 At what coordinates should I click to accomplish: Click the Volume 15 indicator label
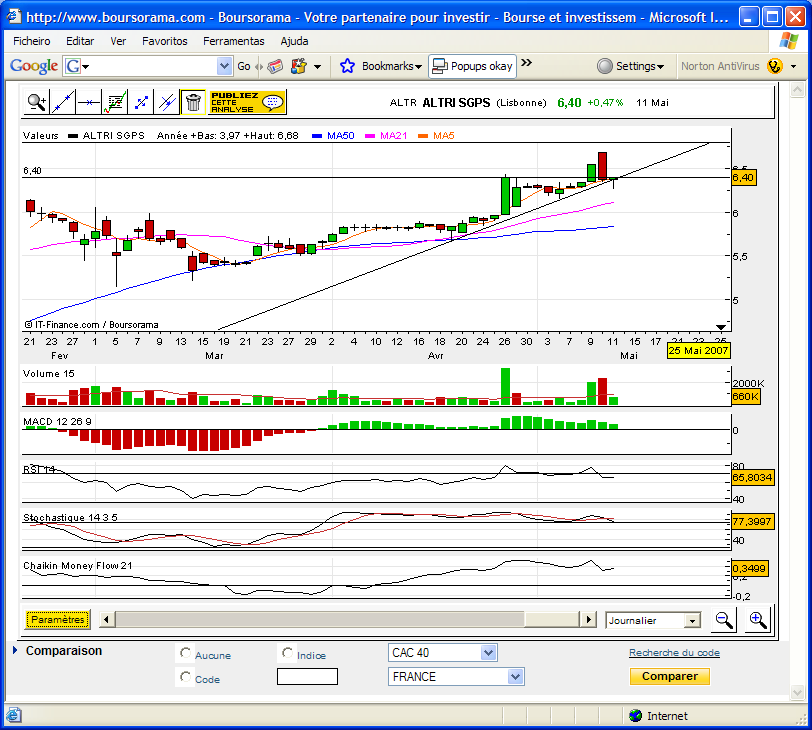pyautogui.click(x=49, y=374)
